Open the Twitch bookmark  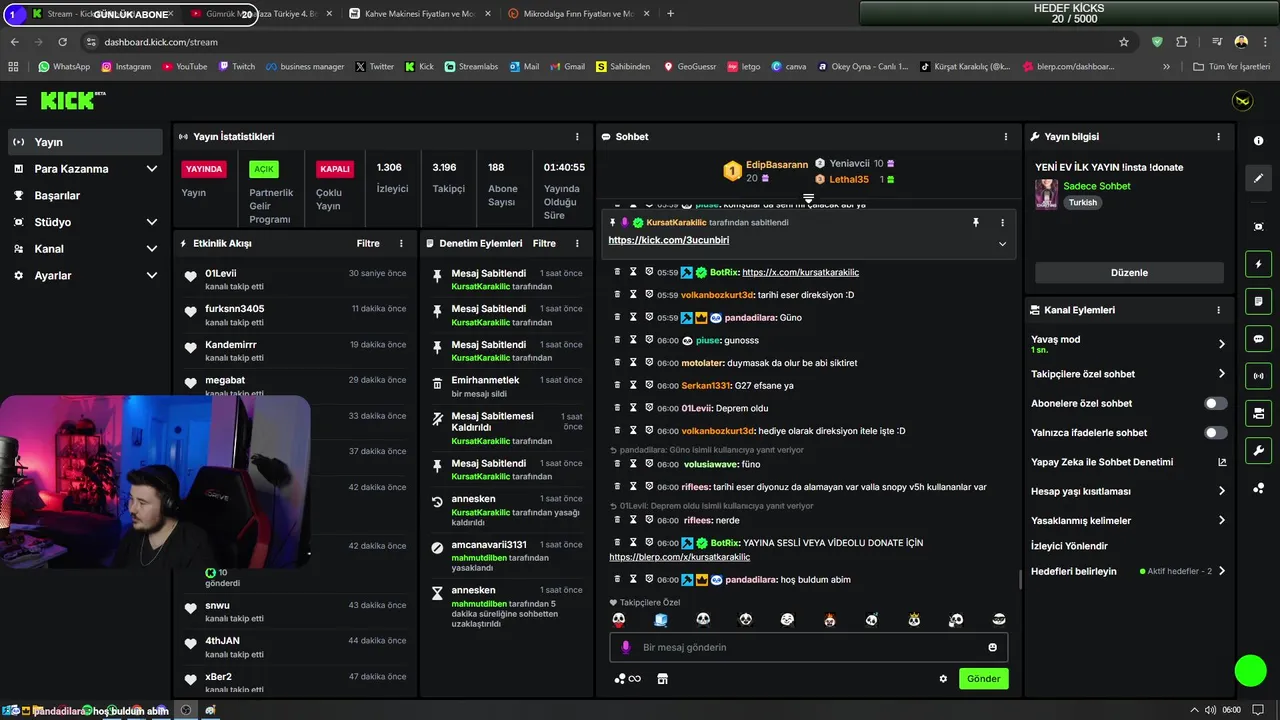click(236, 66)
